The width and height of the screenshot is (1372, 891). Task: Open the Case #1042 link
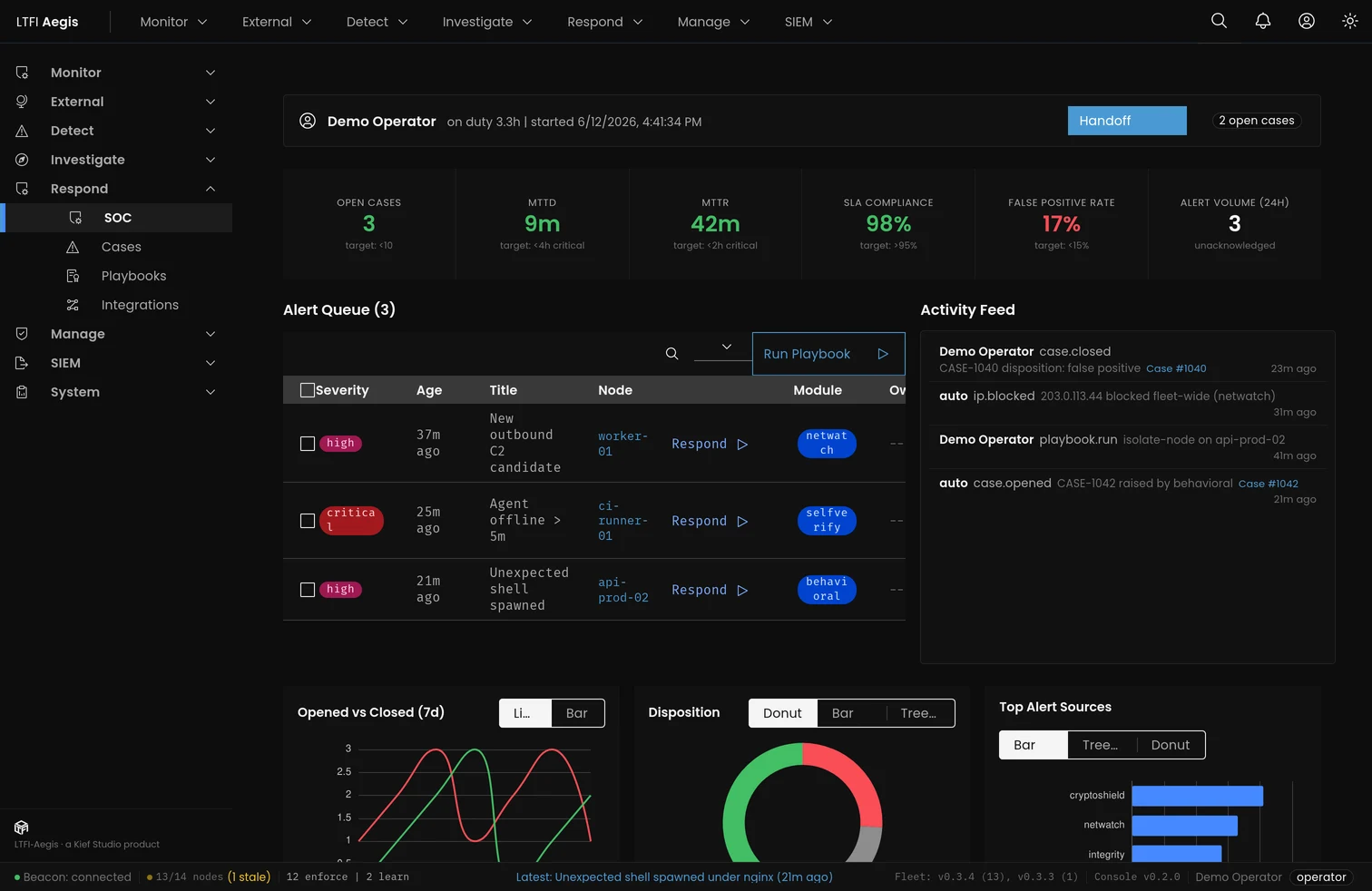(x=1269, y=484)
